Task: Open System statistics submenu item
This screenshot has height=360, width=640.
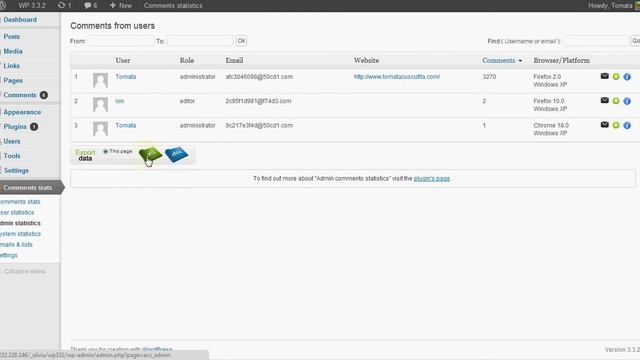Action: [20, 234]
